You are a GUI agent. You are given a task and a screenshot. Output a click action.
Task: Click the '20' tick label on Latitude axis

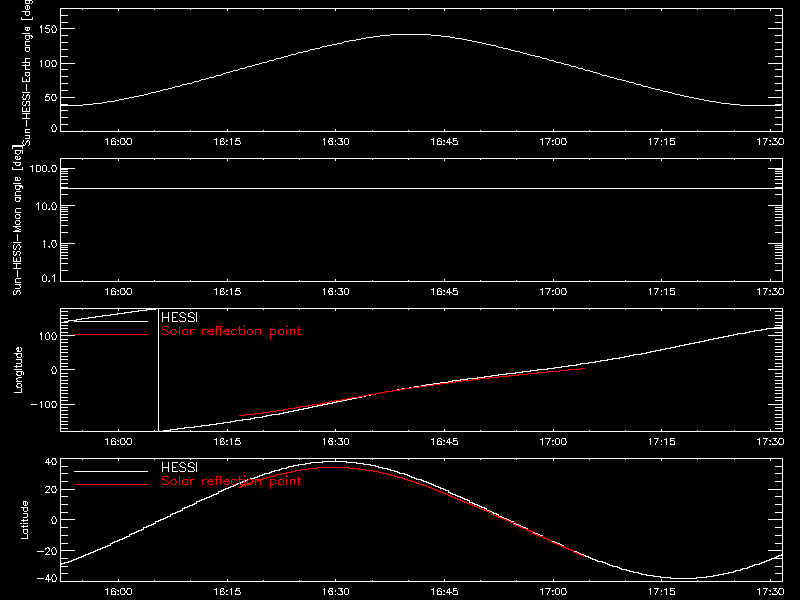51,489
